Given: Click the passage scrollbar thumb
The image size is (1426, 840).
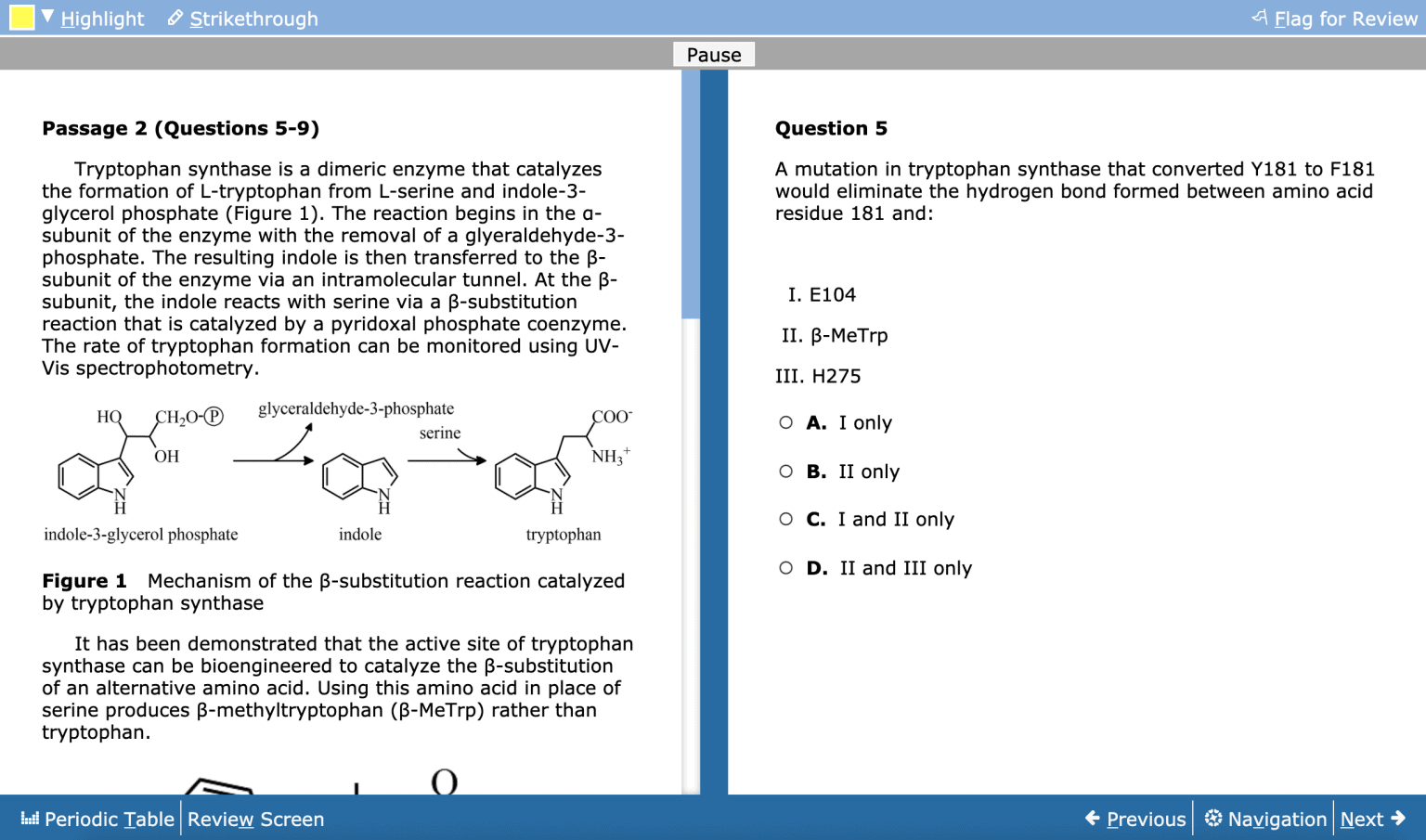Looking at the screenshot, I should 691,194.
